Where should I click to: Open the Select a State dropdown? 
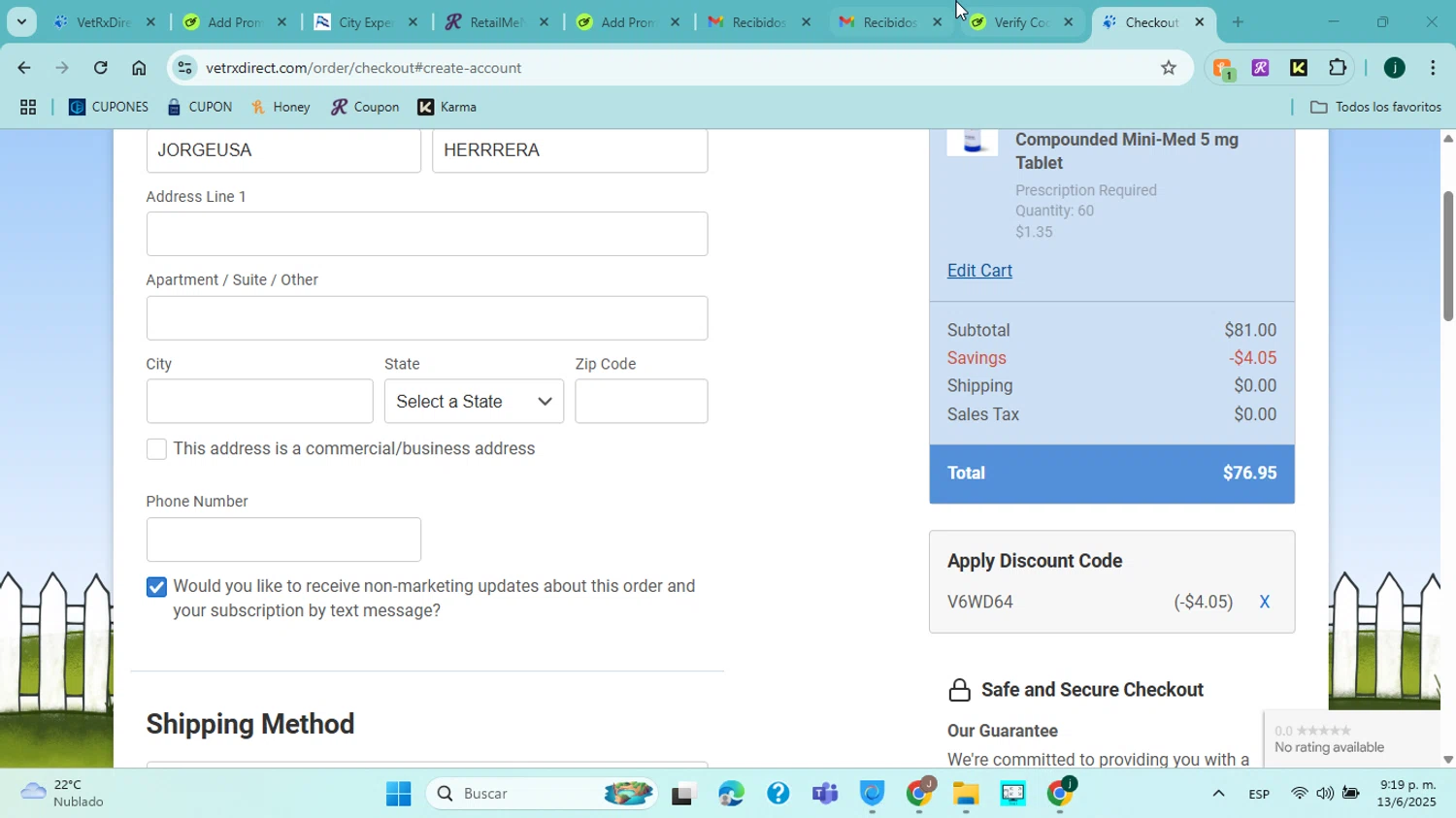[x=474, y=402]
